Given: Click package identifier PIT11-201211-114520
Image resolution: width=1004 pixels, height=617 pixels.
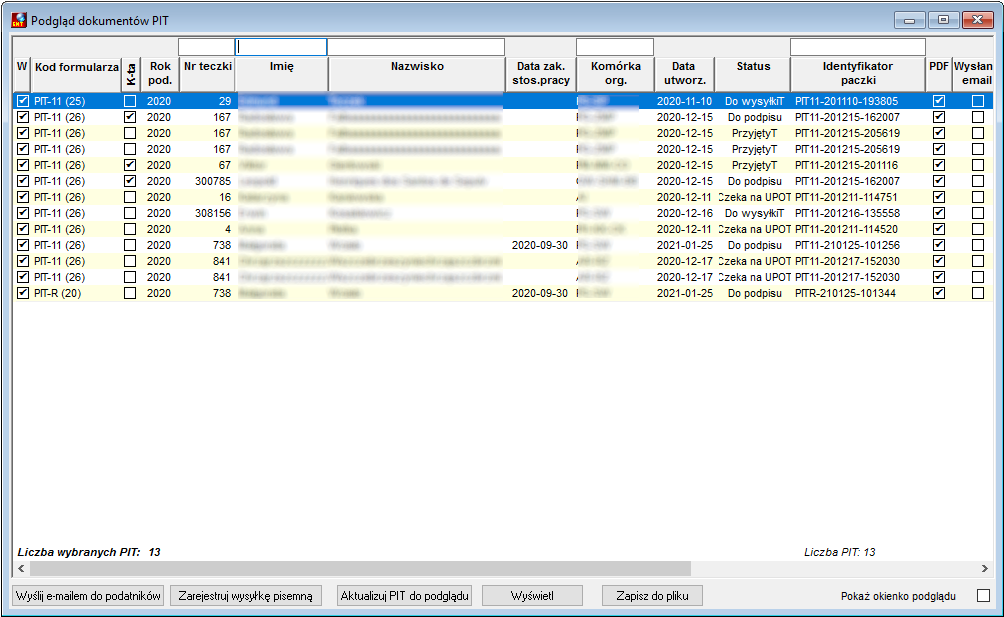Looking at the screenshot, I should [x=846, y=229].
